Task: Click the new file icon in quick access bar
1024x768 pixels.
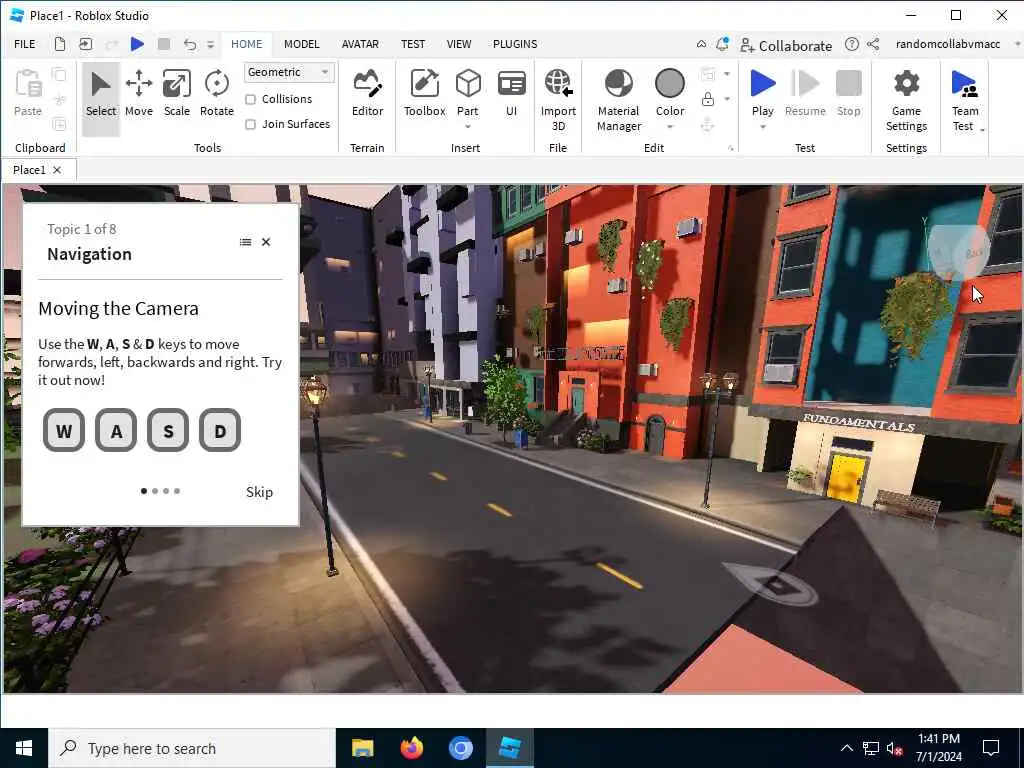Action: 59,44
